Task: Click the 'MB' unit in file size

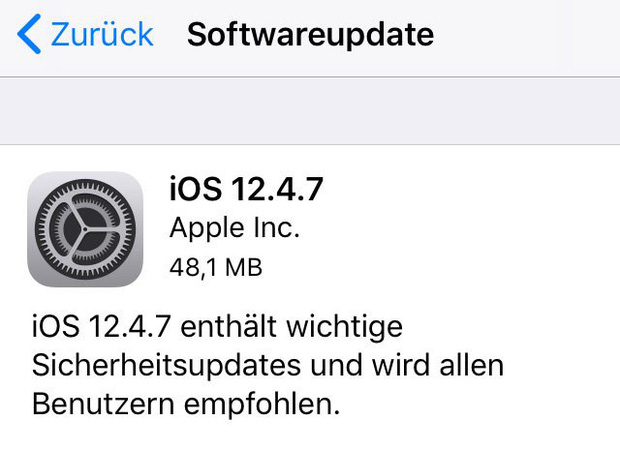Action: pos(244,267)
